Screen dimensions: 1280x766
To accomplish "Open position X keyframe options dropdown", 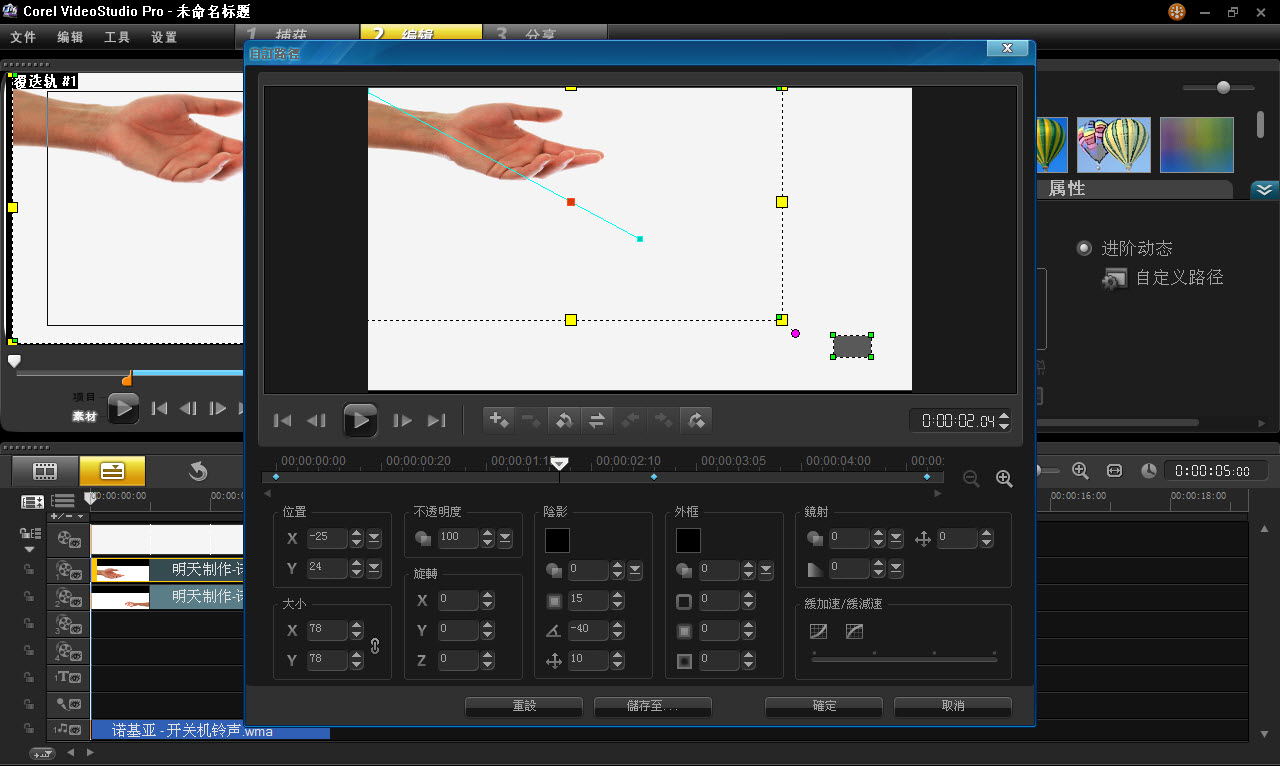I will pyautogui.click(x=374, y=538).
